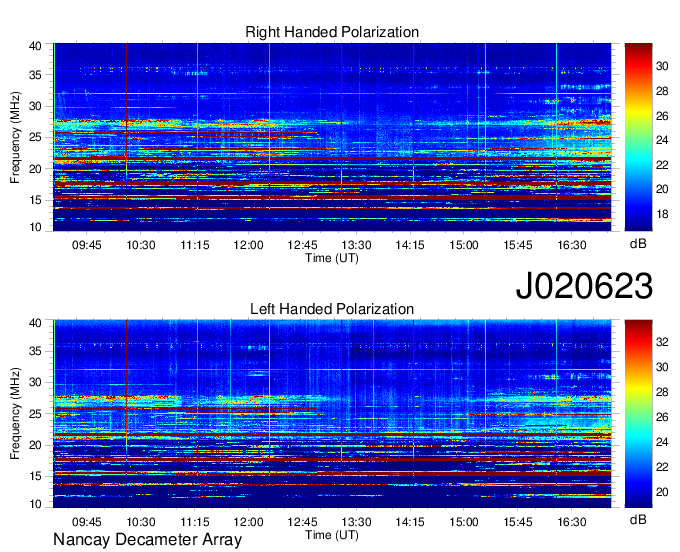
Task: Click the dB label under the left-handed color bar
Action: pyautogui.click(x=638, y=519)
